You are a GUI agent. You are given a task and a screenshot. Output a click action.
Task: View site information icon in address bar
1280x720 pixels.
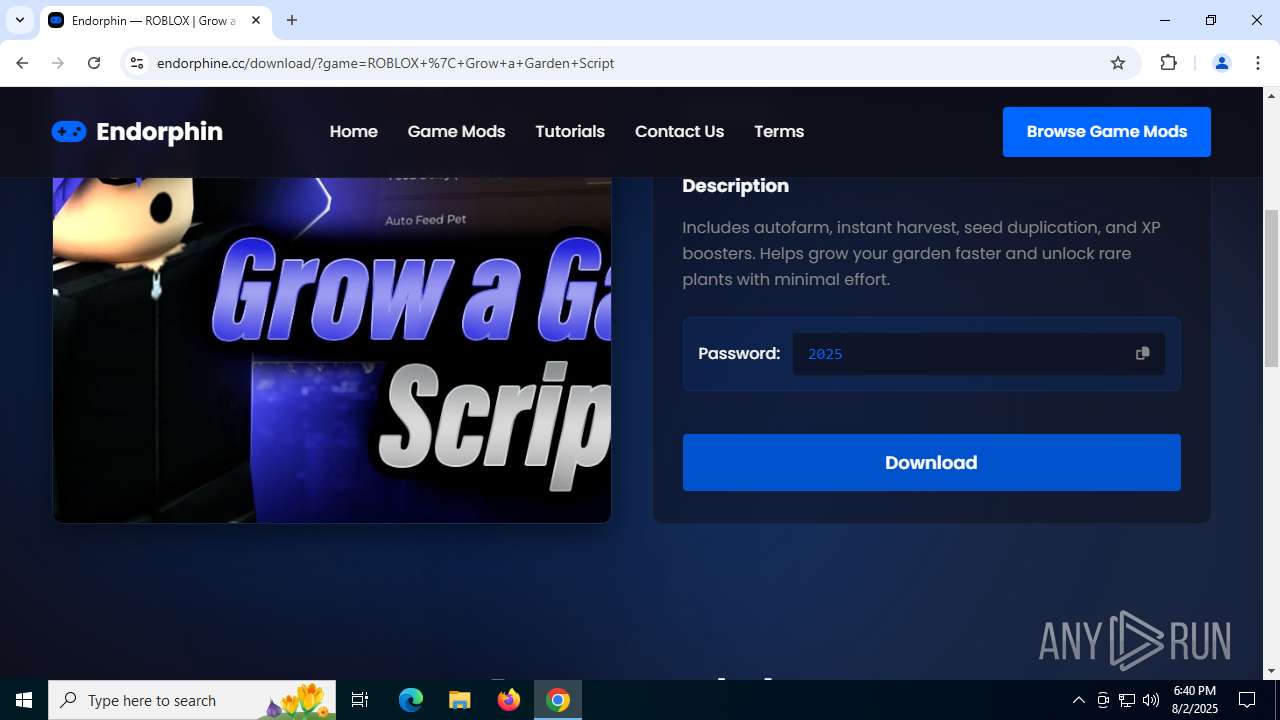pyautogui.click(x=137, y=63)
